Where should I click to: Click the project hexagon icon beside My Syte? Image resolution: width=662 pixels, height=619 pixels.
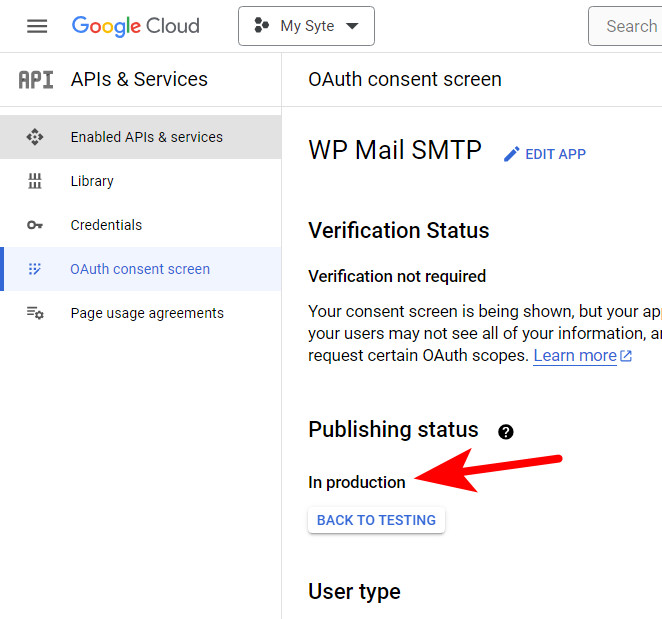[x=261, y=26]
